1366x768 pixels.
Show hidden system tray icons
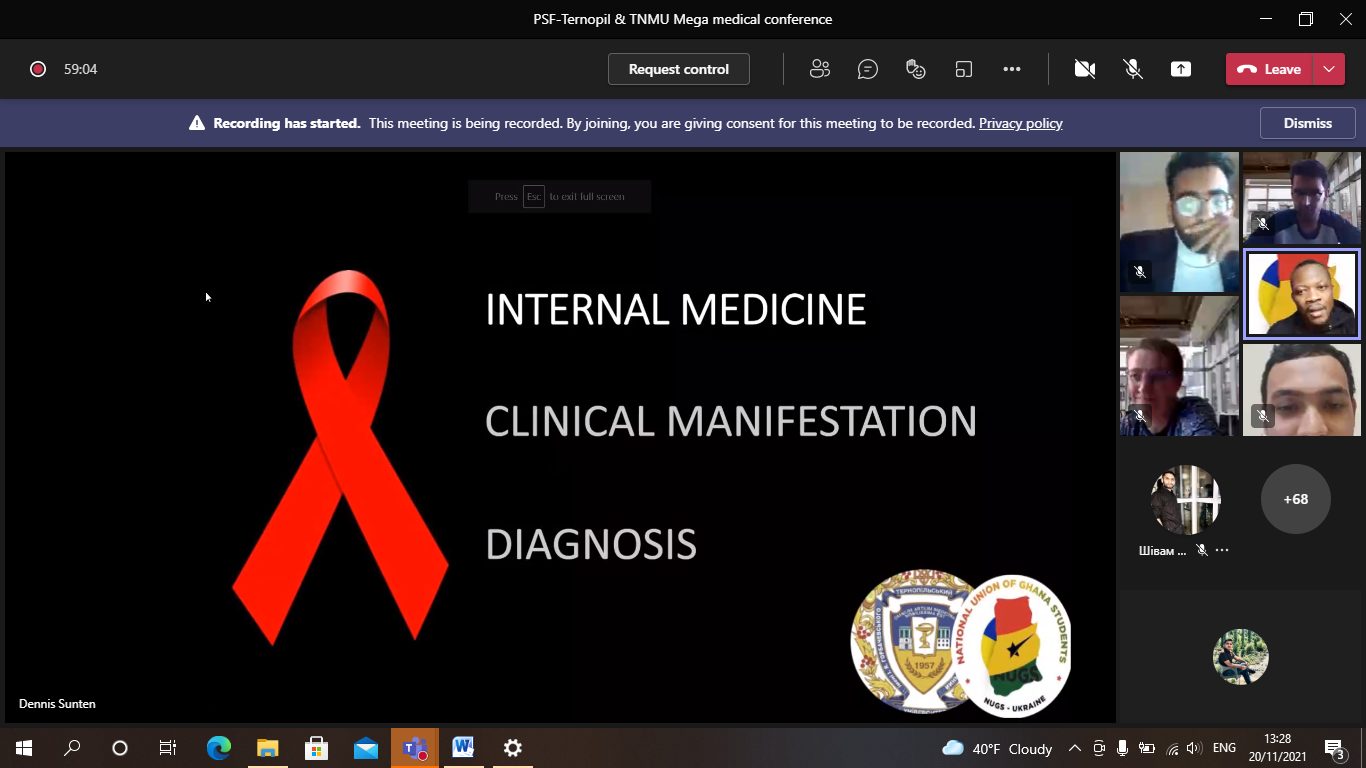pyautogui.click(x=1075, y=748)
